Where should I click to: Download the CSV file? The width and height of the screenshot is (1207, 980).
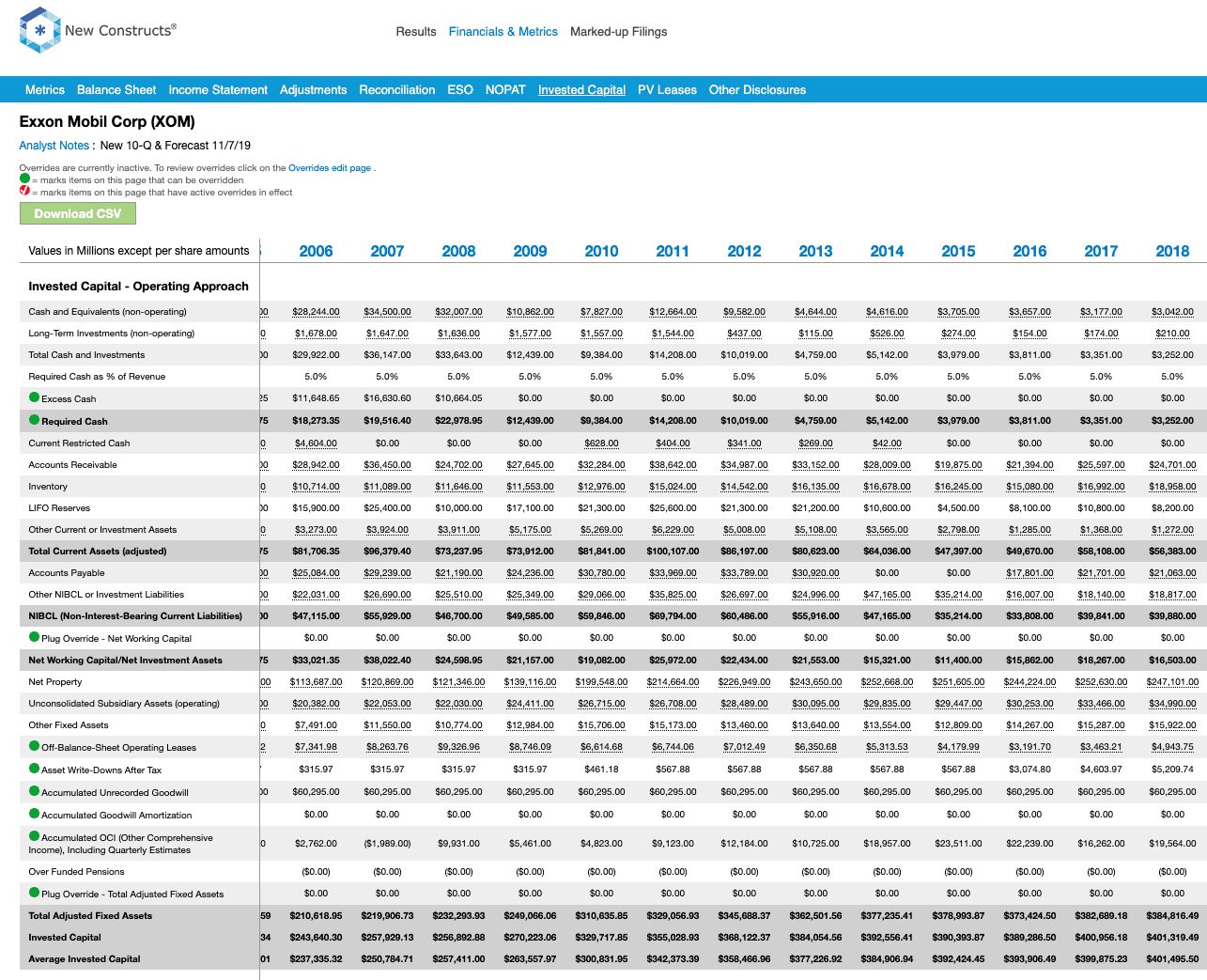78,213
